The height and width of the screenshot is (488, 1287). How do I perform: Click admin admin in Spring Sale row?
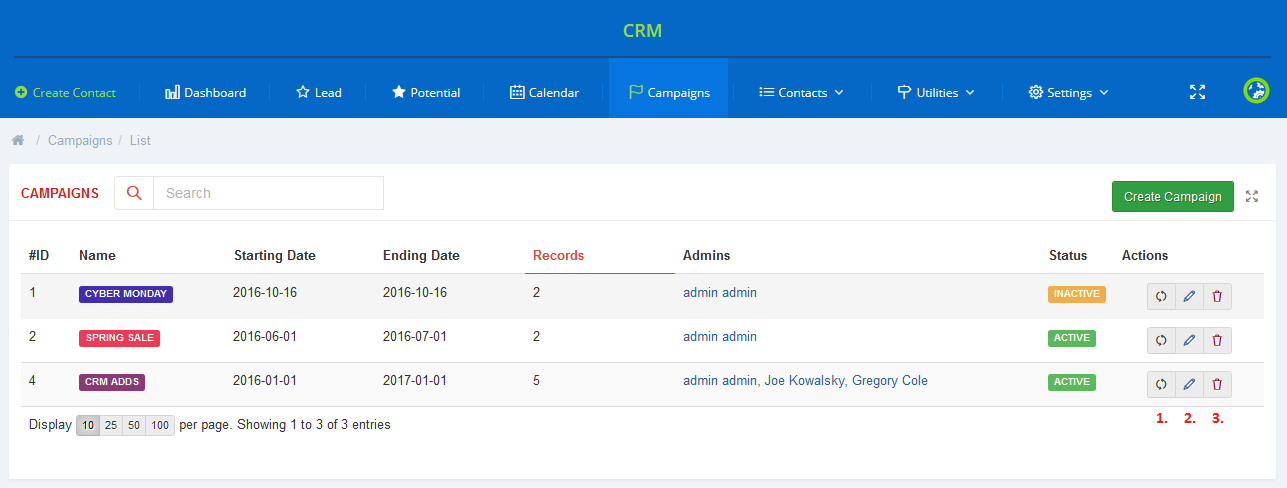point(720,337)
